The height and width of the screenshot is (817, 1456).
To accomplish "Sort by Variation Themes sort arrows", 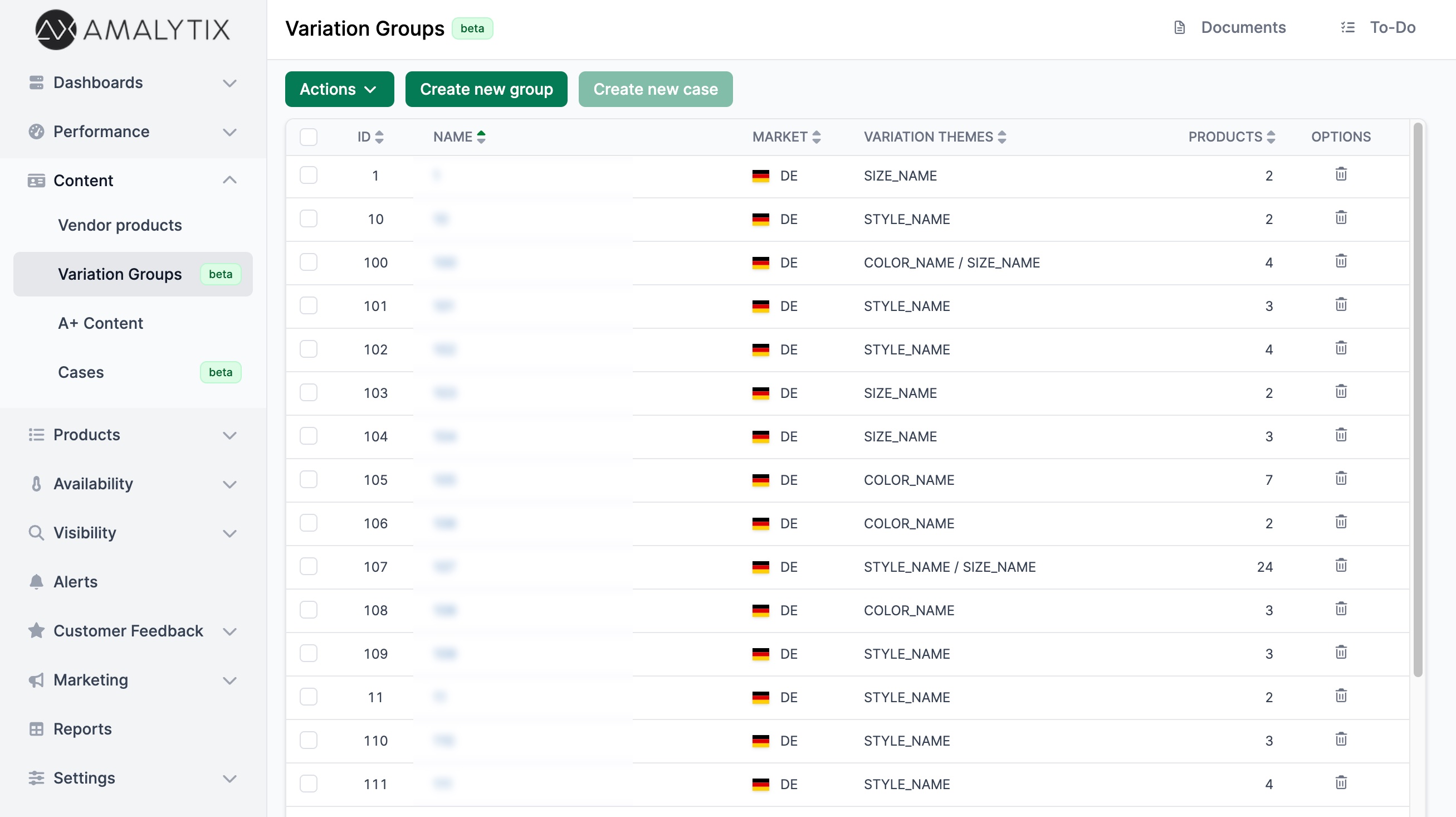I will pos(1001,137).
